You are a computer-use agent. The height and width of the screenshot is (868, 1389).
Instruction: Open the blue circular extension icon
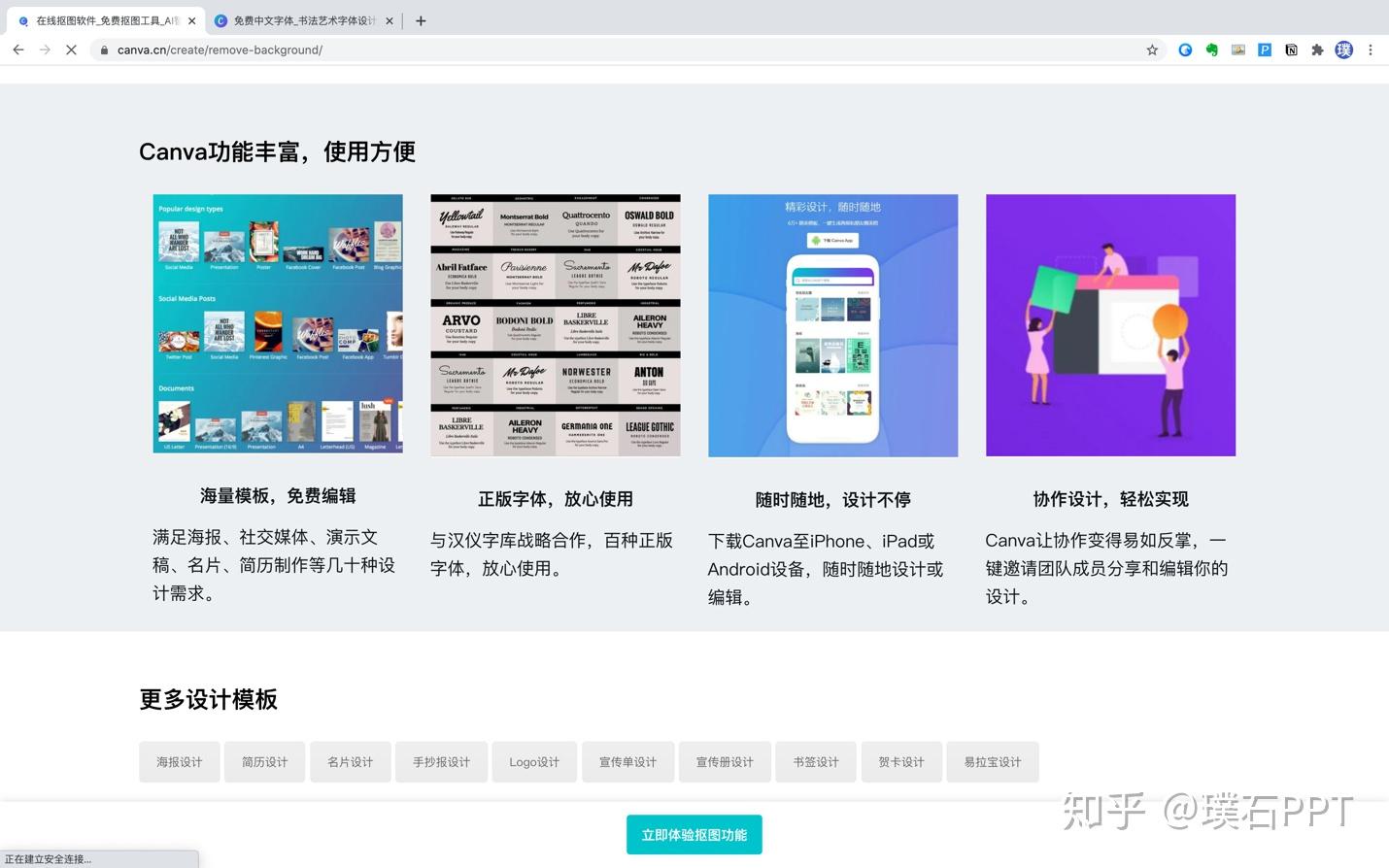(1185, 50)
